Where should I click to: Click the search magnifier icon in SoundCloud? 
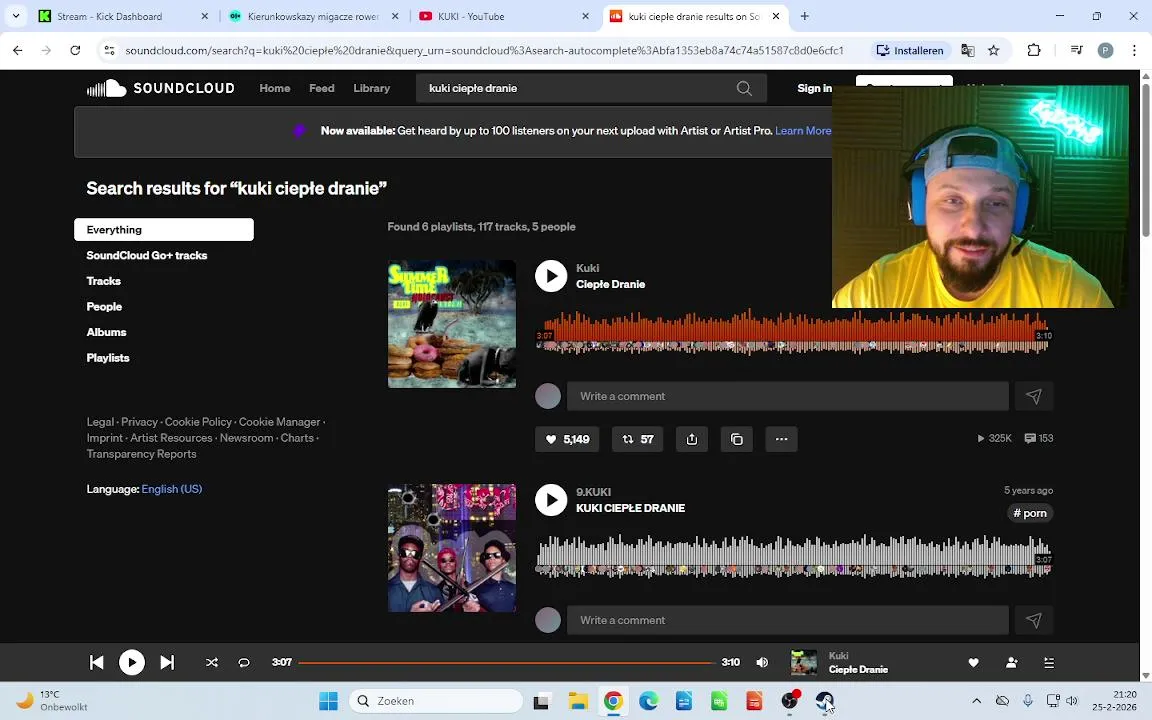744,88
